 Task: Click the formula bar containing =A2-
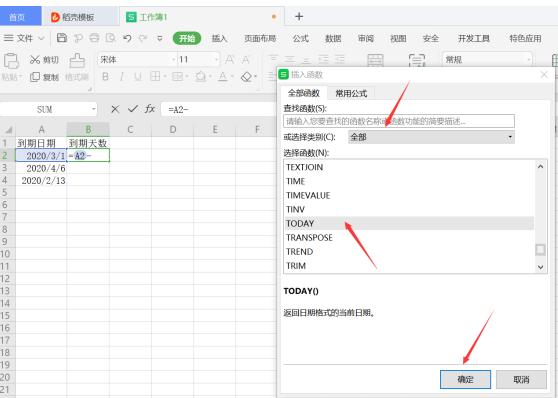218,109
